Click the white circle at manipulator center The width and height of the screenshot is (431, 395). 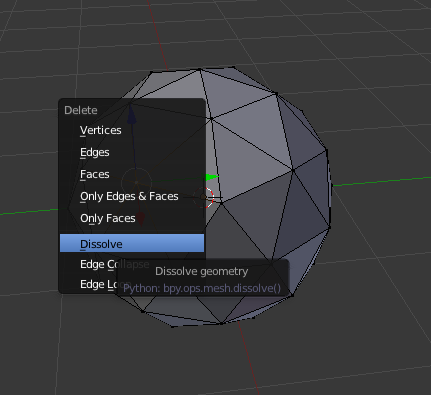coord(136,182)
